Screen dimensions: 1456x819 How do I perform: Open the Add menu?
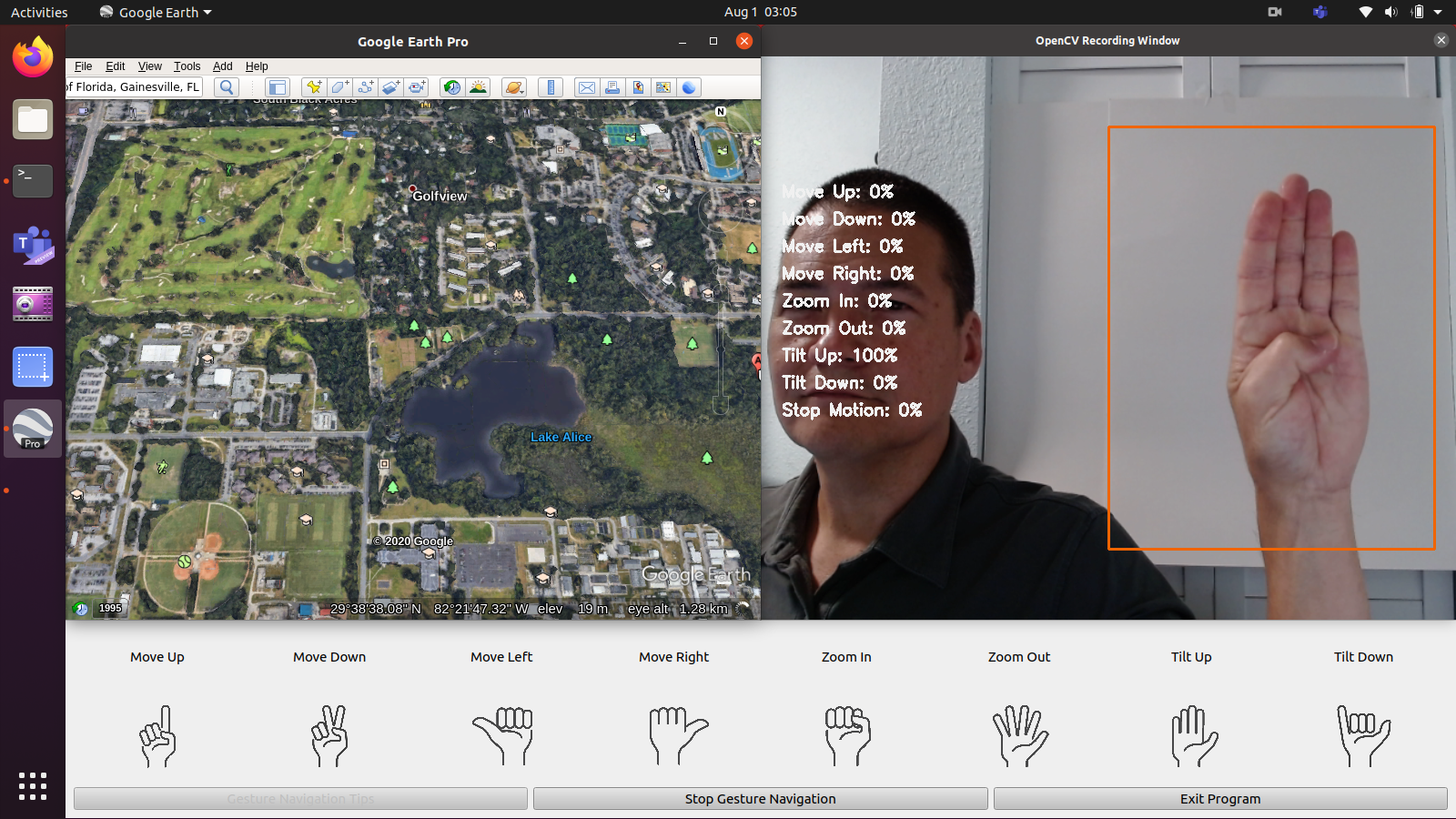(x=223, y=66)
